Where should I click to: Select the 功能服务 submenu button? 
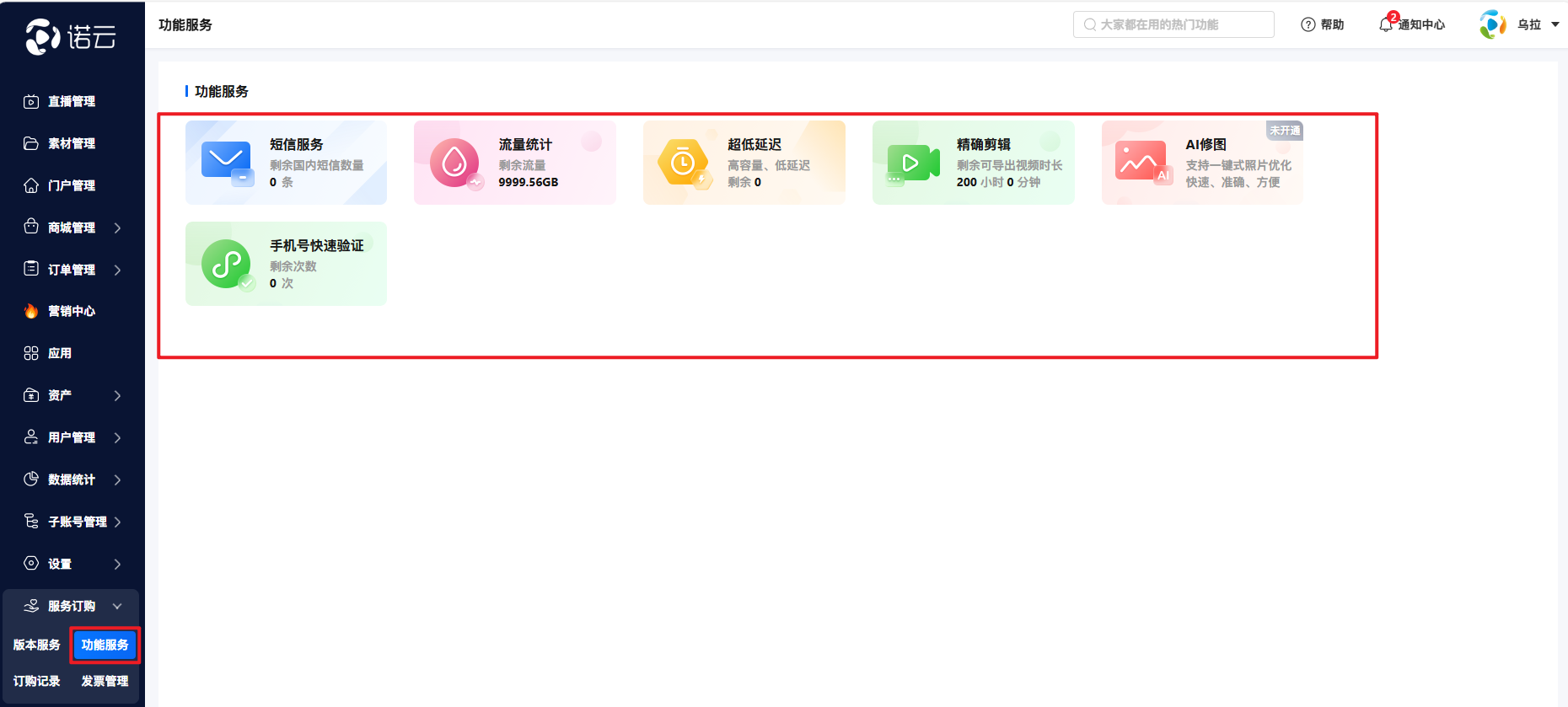(x=105, y=645)
